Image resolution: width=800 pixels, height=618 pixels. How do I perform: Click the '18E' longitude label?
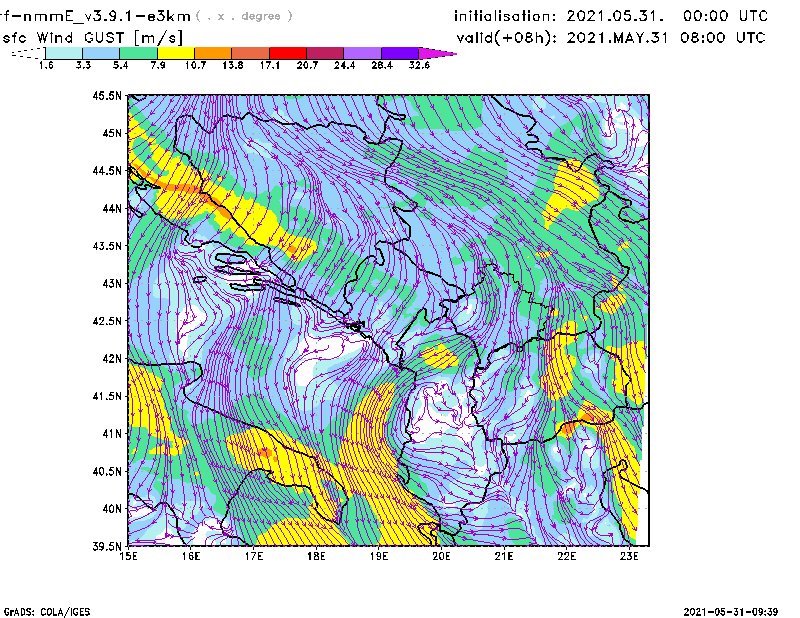click(x=316, y=556)
